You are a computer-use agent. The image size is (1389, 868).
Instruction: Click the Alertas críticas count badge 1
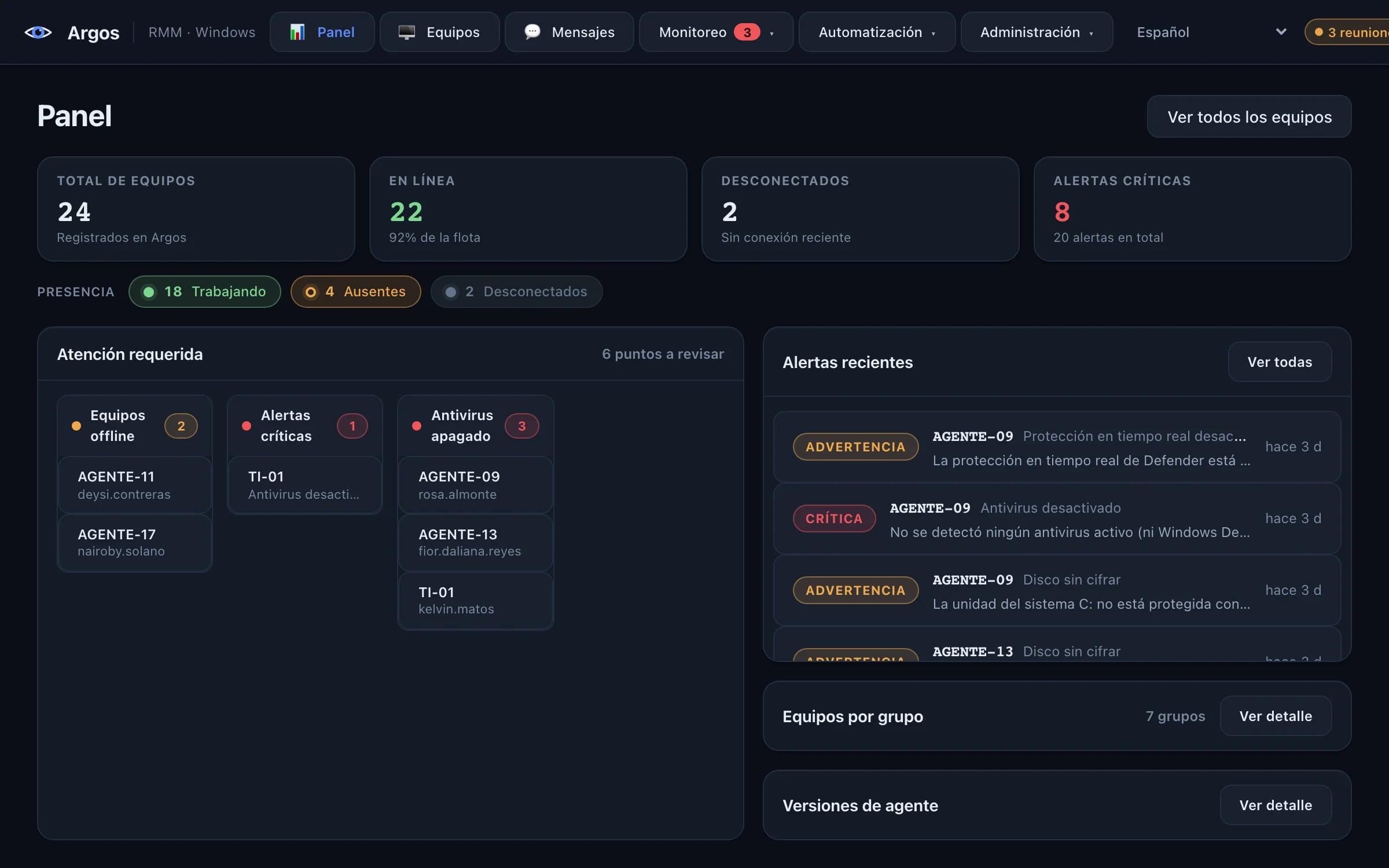[352, 426]
